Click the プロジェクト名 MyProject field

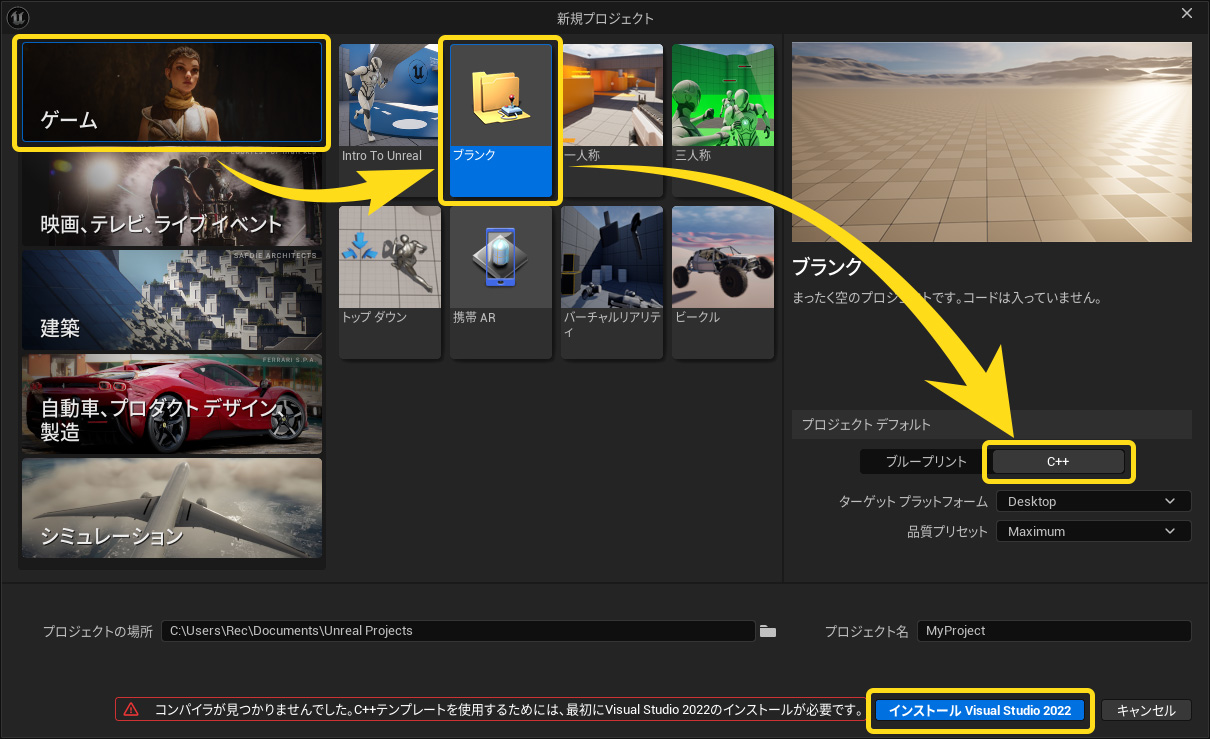1053,631
